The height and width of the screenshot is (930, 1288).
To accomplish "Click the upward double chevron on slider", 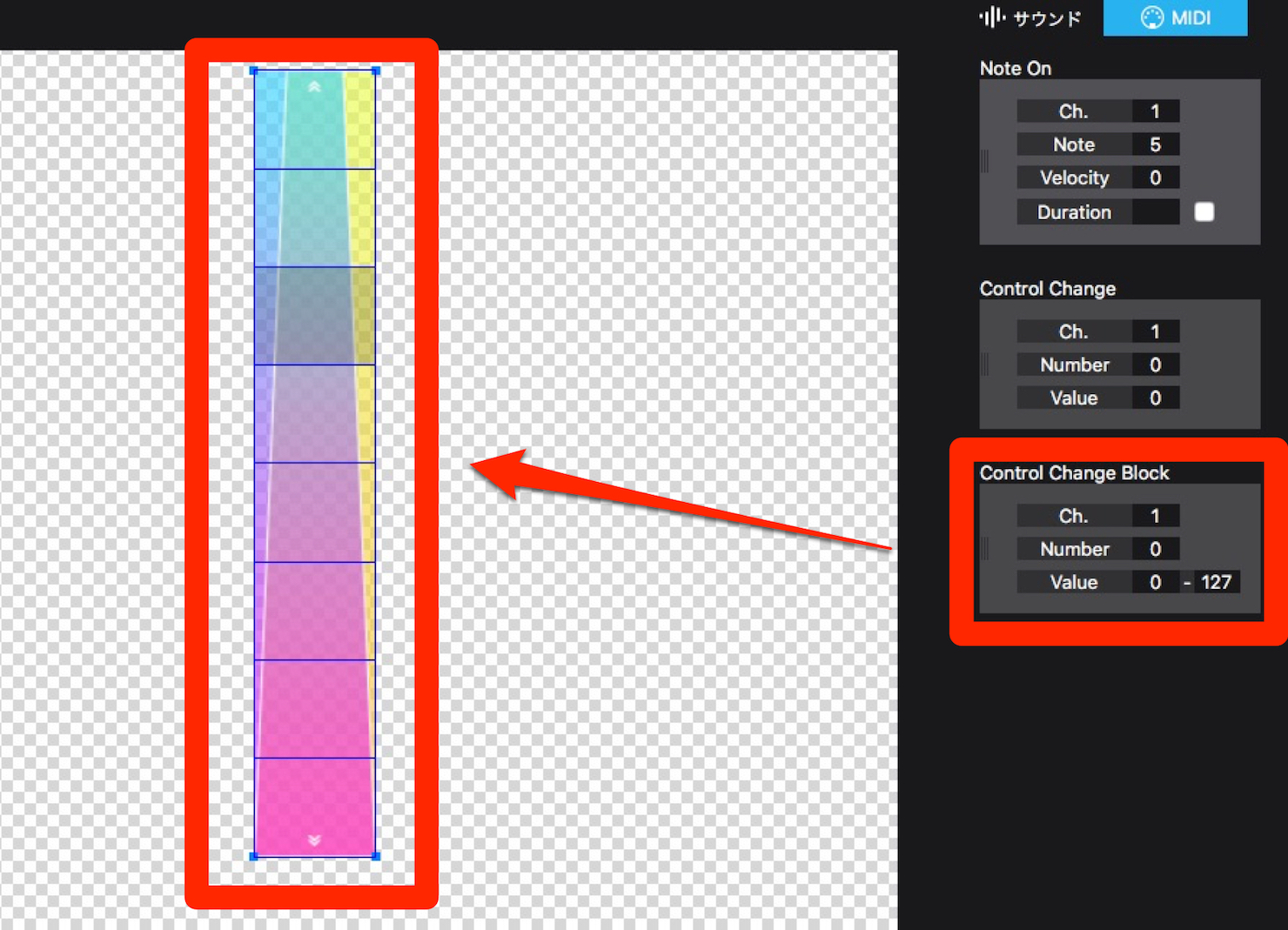I will point(314,87).
